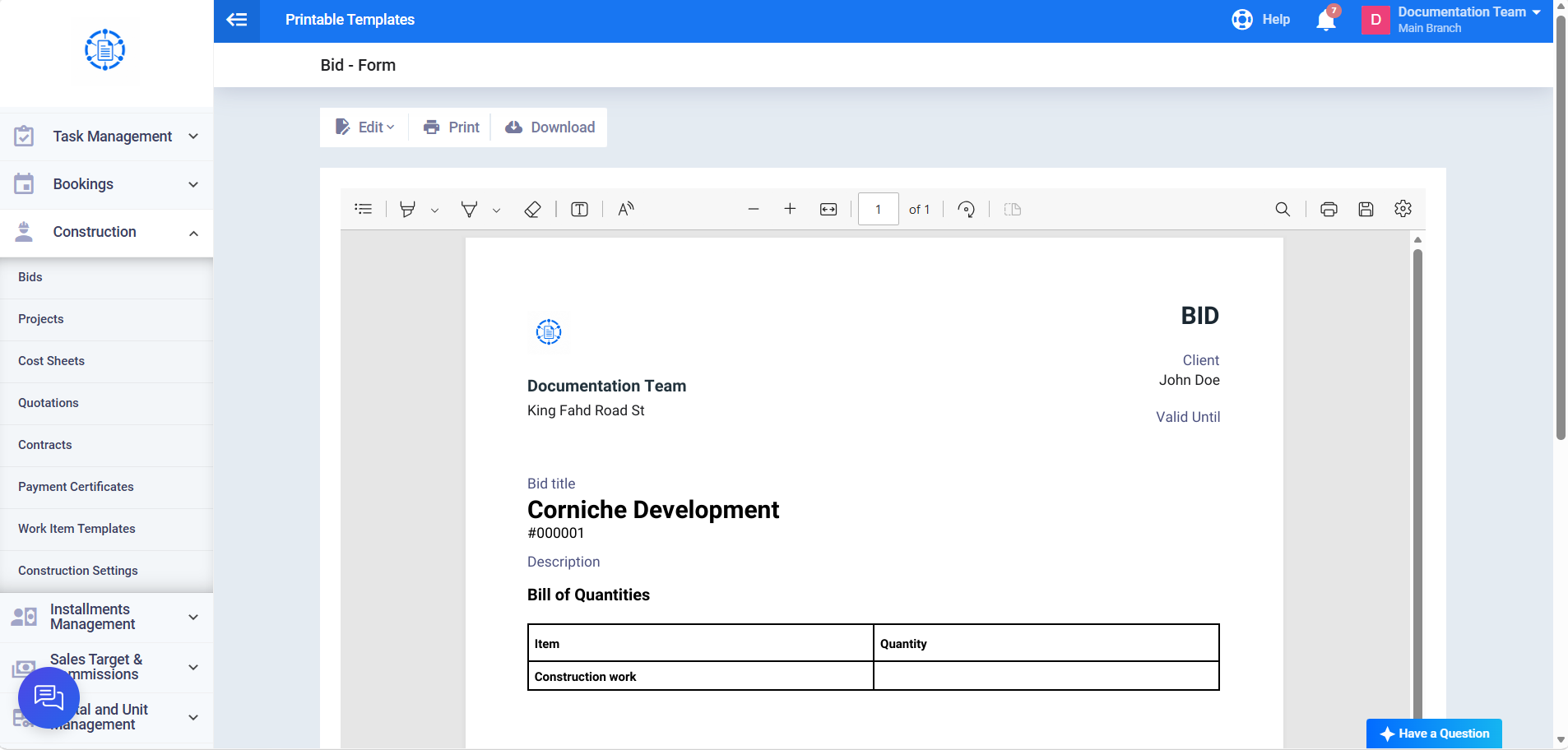Open Payment Certificates in sidebar

pyautogui.click(x=106, y=487)
